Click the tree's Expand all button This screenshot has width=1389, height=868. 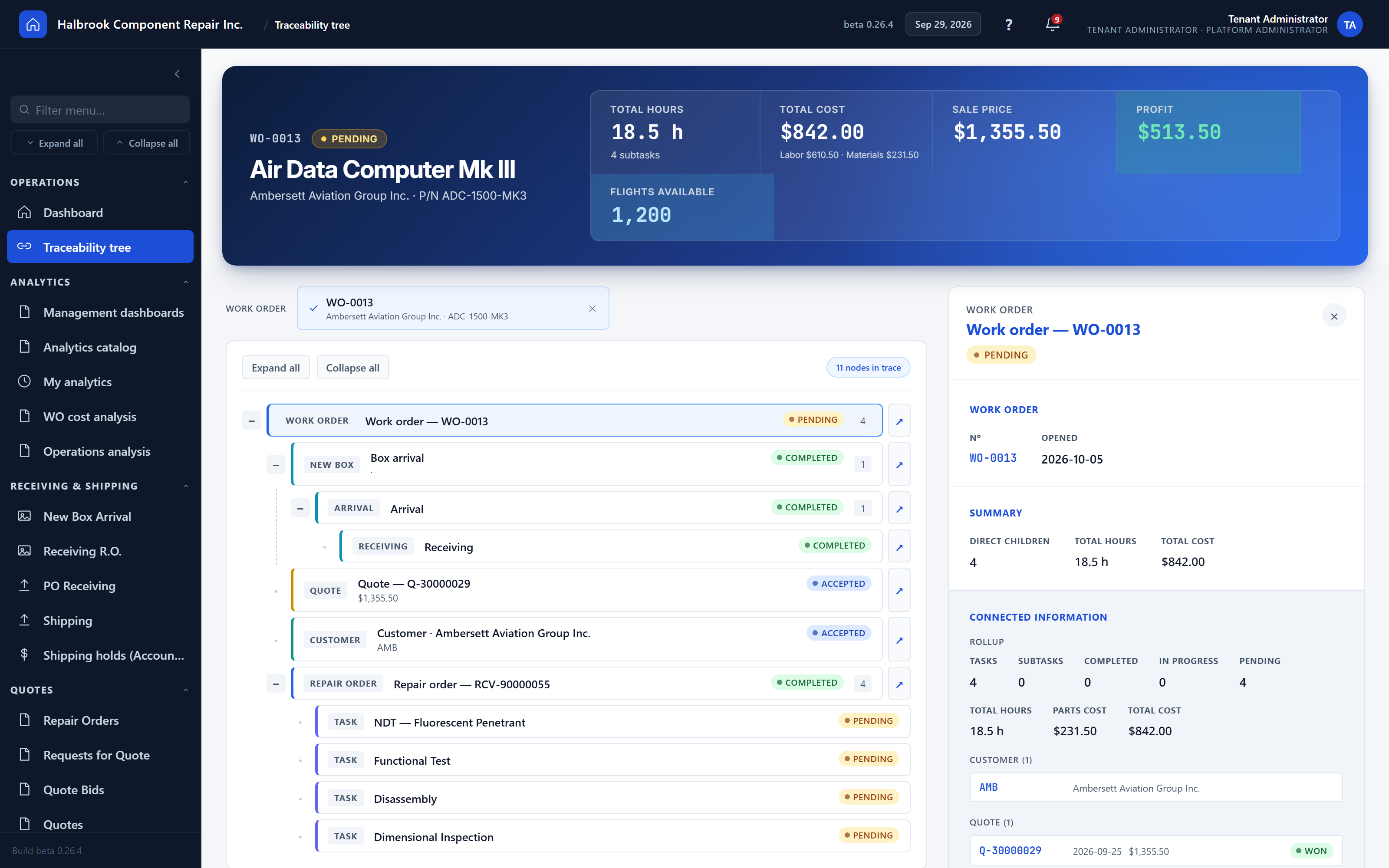(276, 368)
